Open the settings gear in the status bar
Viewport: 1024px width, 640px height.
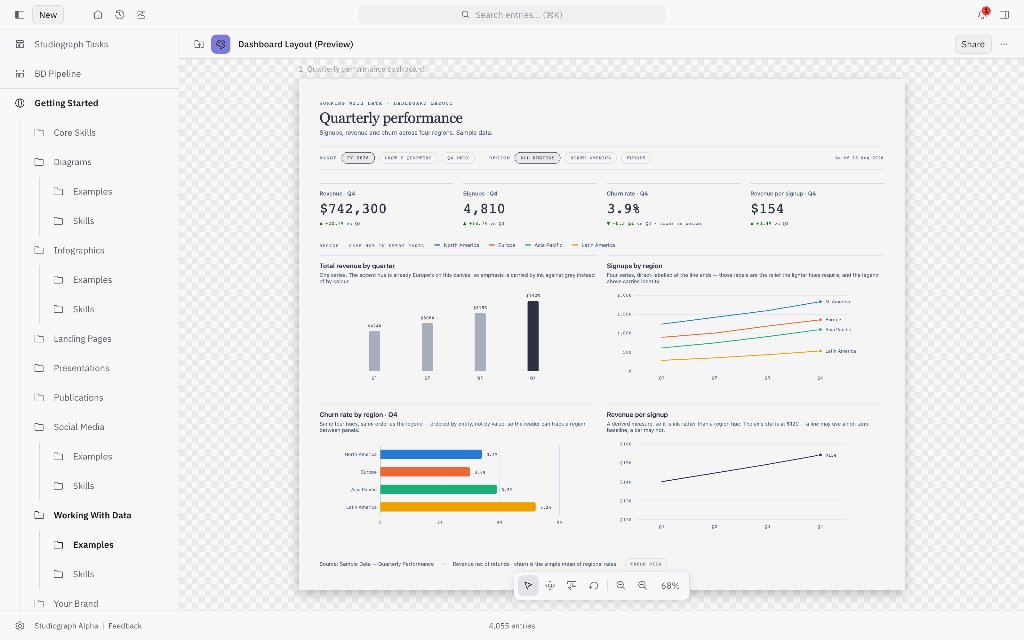pos(20,626)
